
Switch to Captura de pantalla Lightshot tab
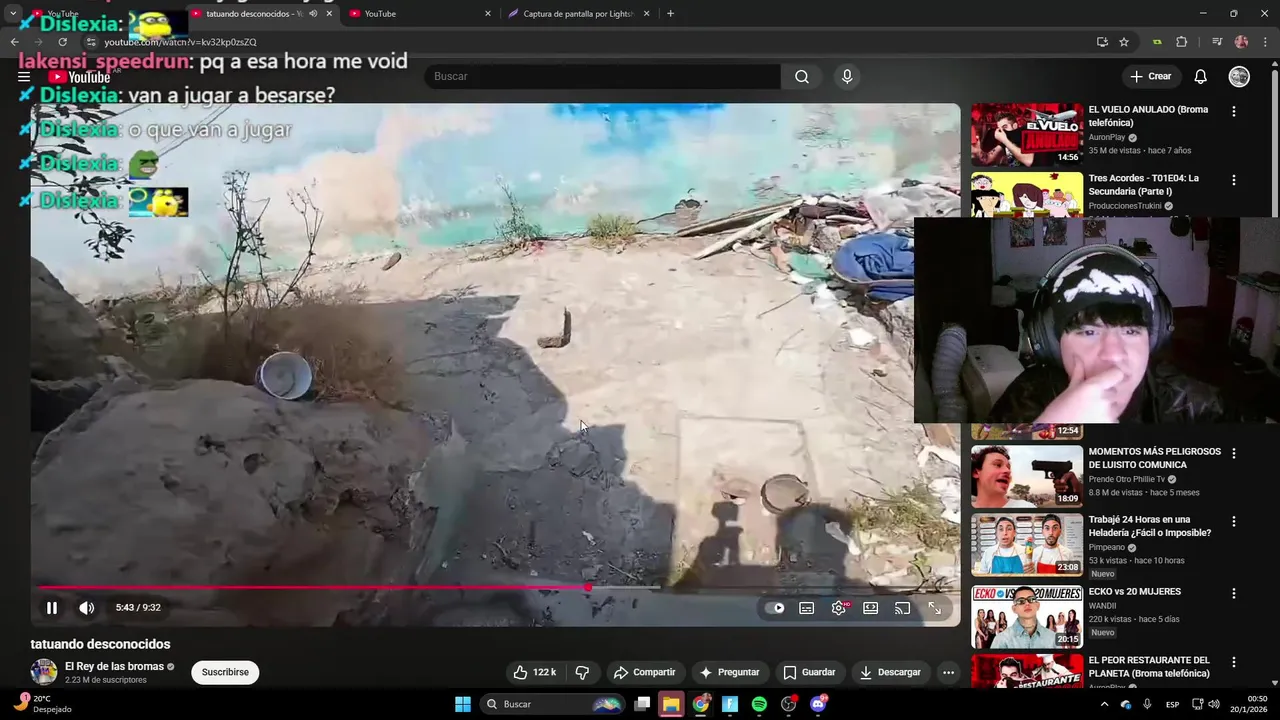click(x=579, y=14)
